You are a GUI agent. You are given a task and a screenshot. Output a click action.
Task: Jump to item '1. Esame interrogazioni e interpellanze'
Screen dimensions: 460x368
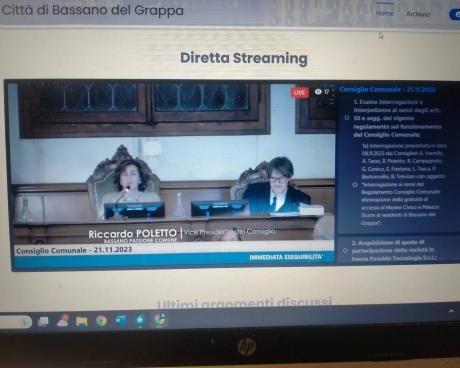pos(397,118)
